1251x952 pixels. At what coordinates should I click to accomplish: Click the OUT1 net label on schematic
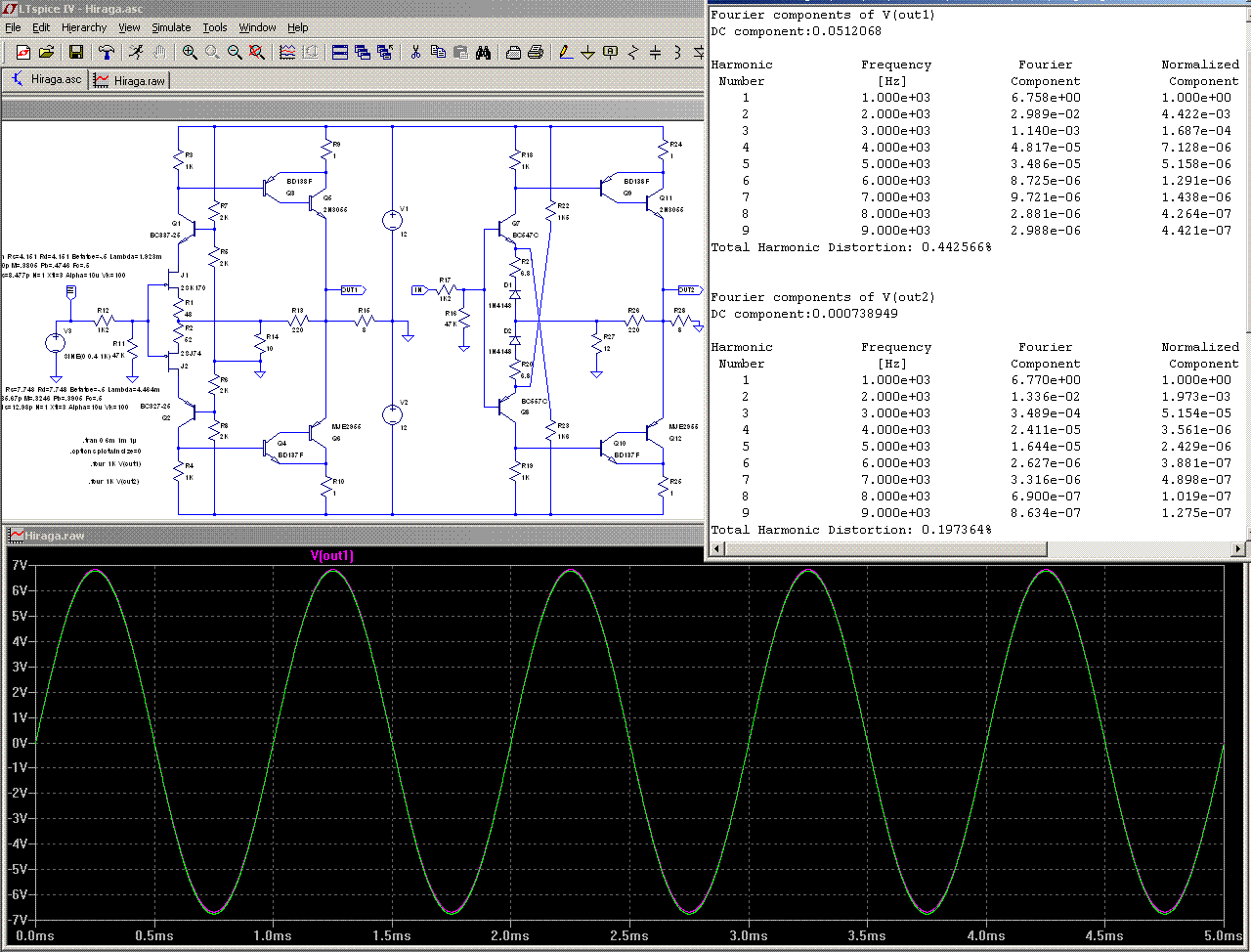(351, 290)
